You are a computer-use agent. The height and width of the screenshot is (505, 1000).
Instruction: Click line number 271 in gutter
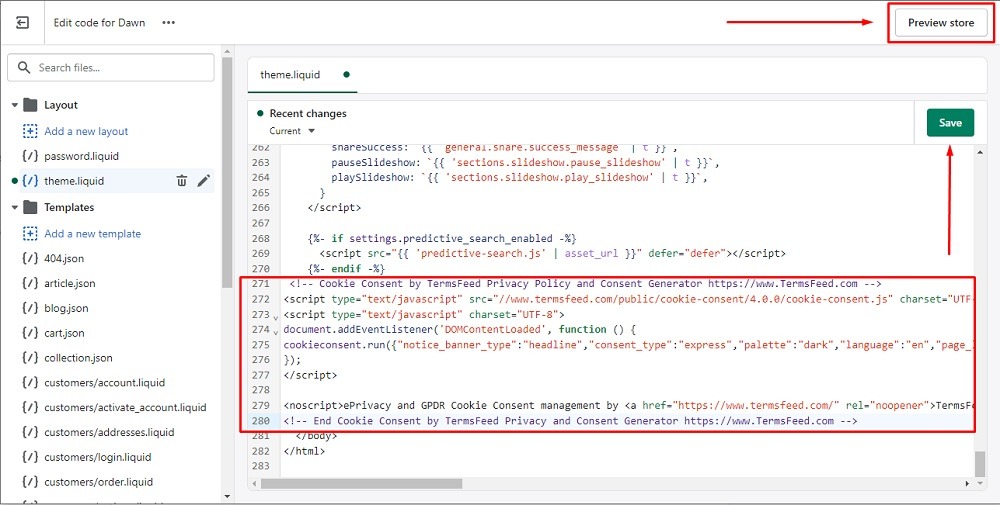(x=261, y=284)
